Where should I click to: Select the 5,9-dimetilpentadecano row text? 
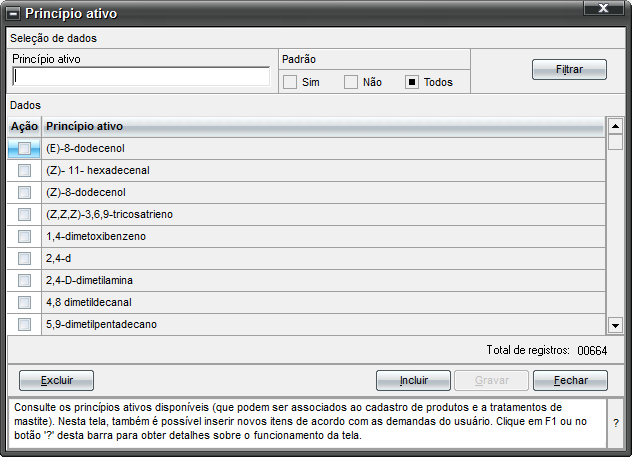[101, 324]
